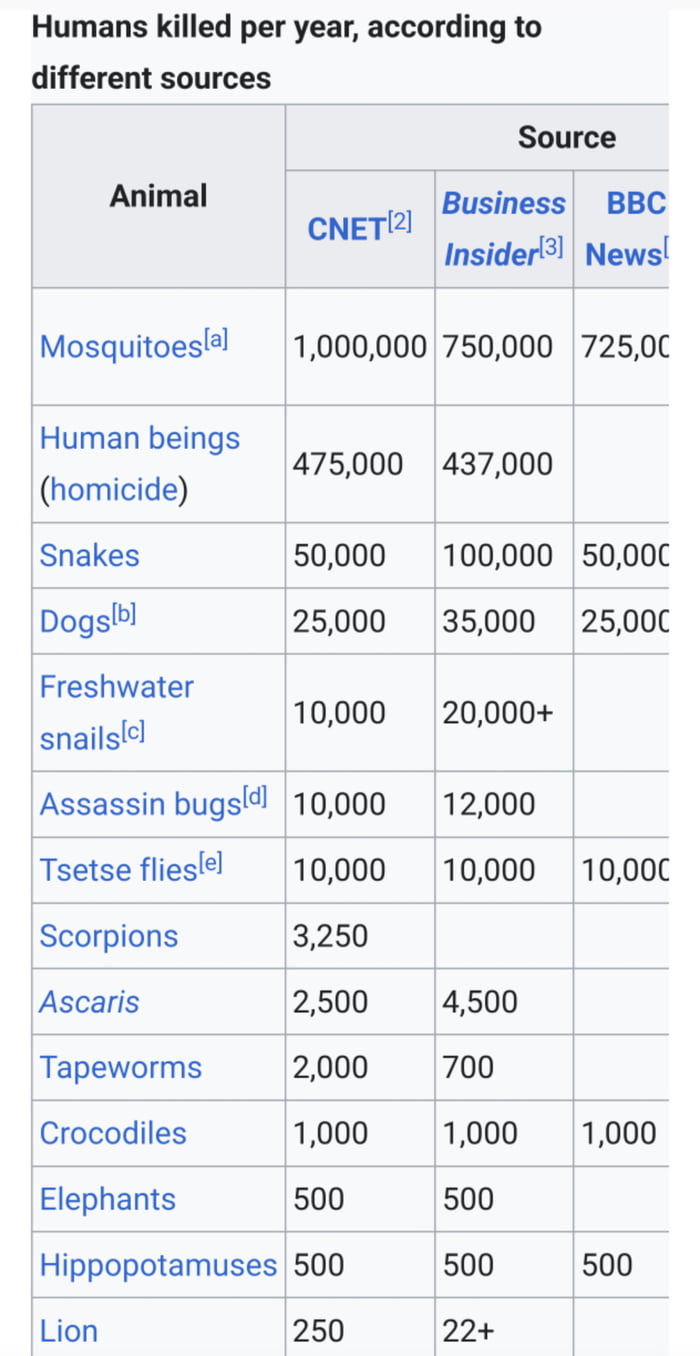Open citation [2] next to CNET
The width and height of the screenshot is (700, 1356).
[399, 222]
